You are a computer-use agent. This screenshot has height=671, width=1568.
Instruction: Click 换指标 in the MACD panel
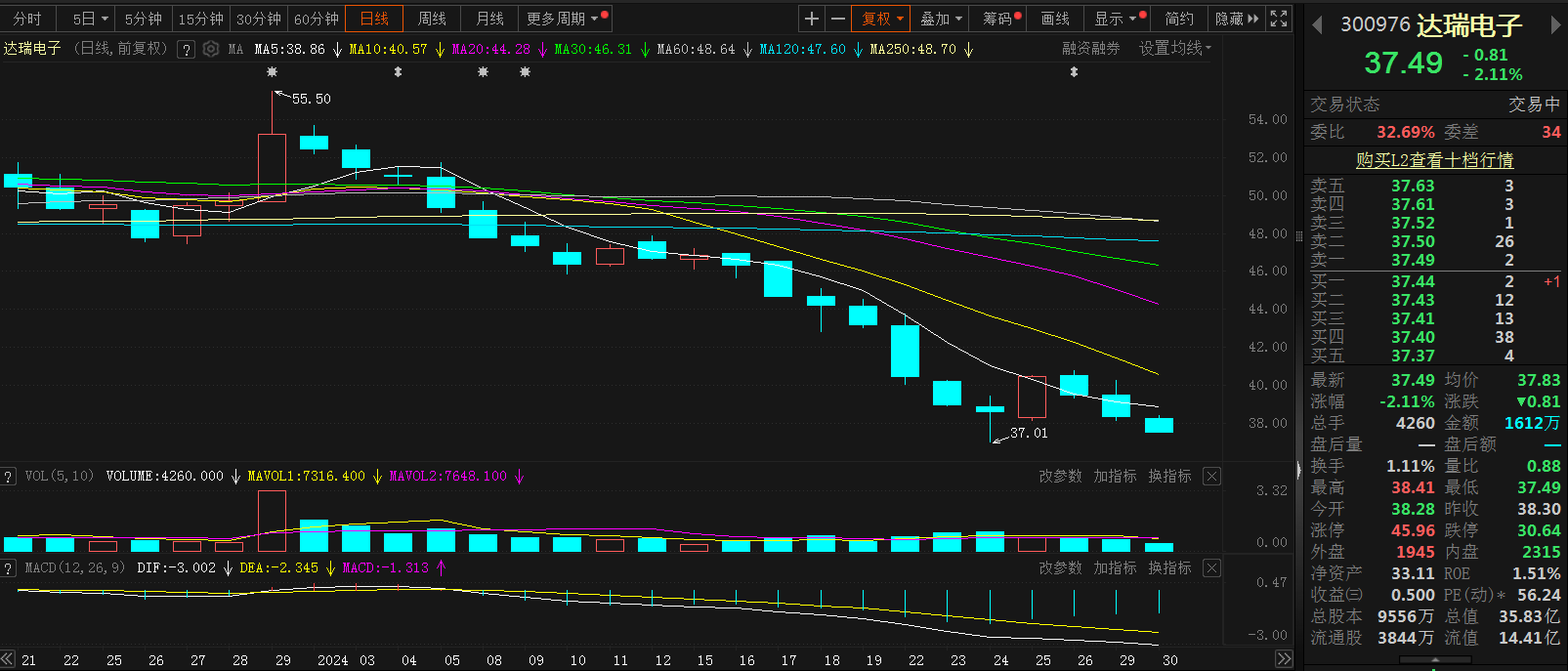(x=1169, y=568)
